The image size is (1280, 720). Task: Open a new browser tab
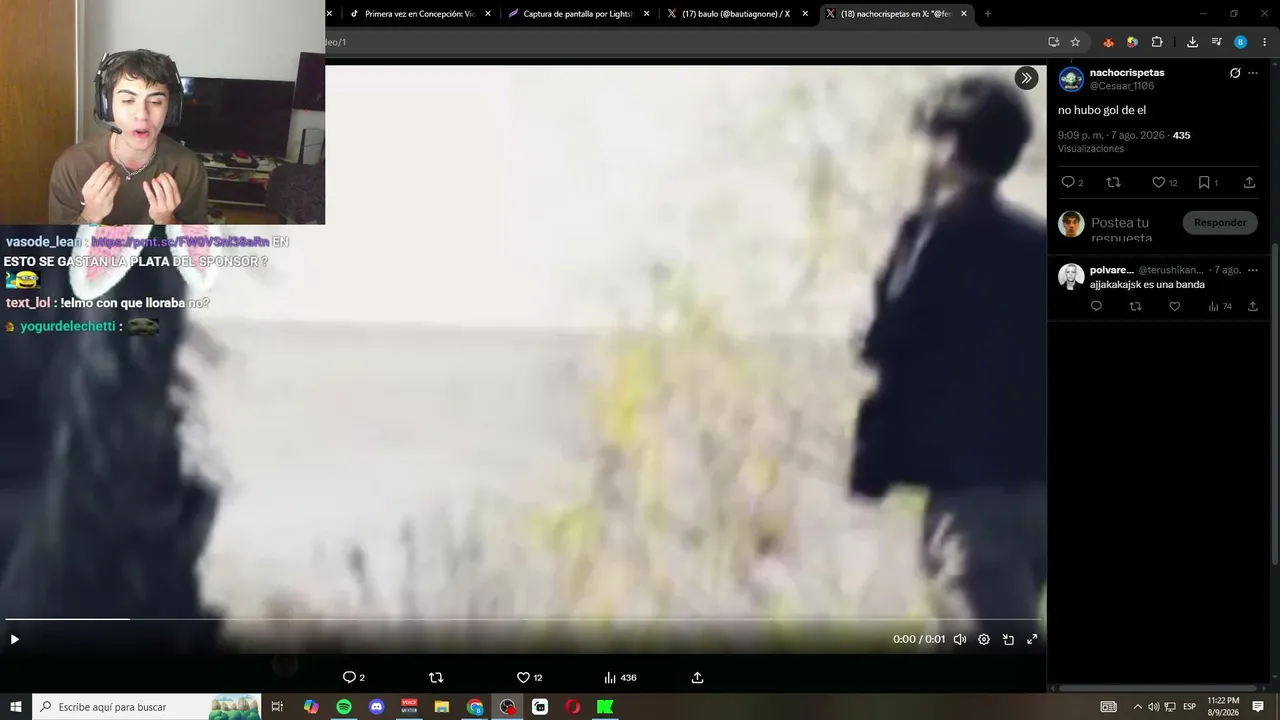[988, 14]
